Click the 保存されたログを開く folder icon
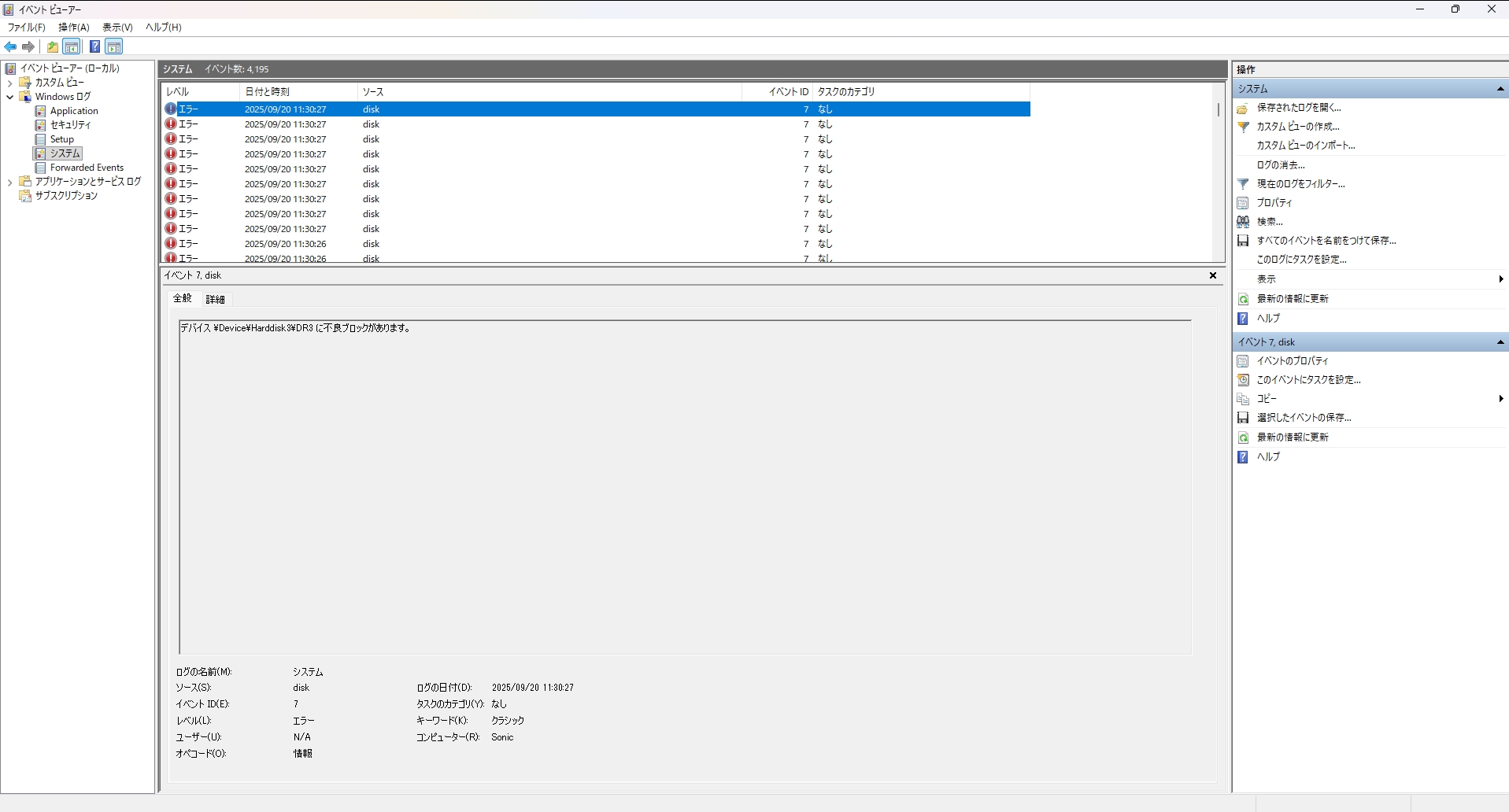Viewport: 1509px width, 812px height. tap(1243, 108)
